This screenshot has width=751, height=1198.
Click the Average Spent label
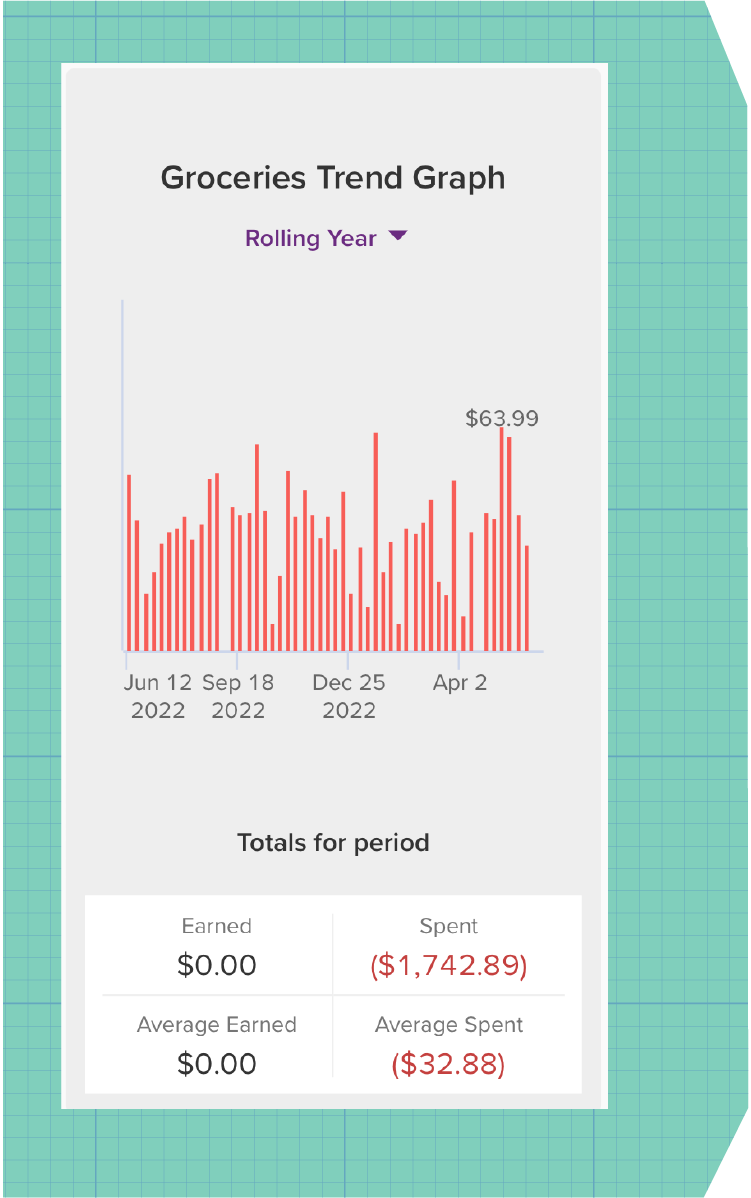(449, 1025)
